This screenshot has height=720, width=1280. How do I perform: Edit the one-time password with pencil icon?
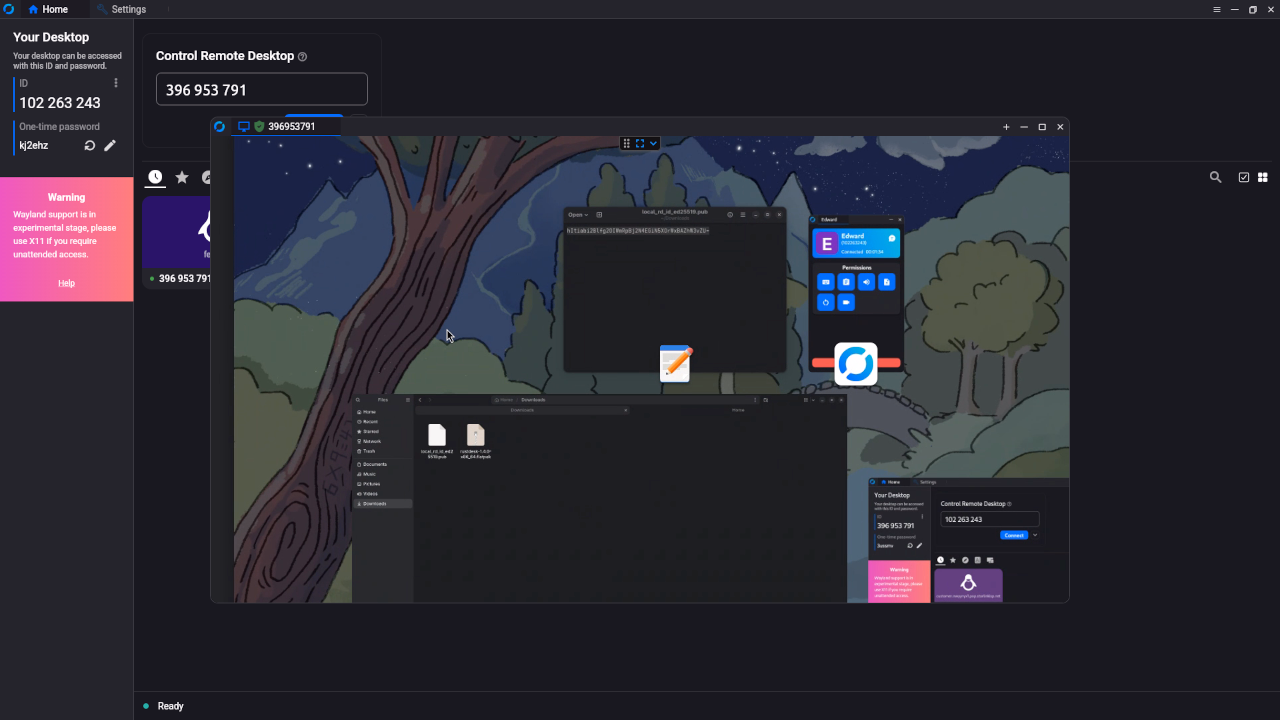coord(110,146)
